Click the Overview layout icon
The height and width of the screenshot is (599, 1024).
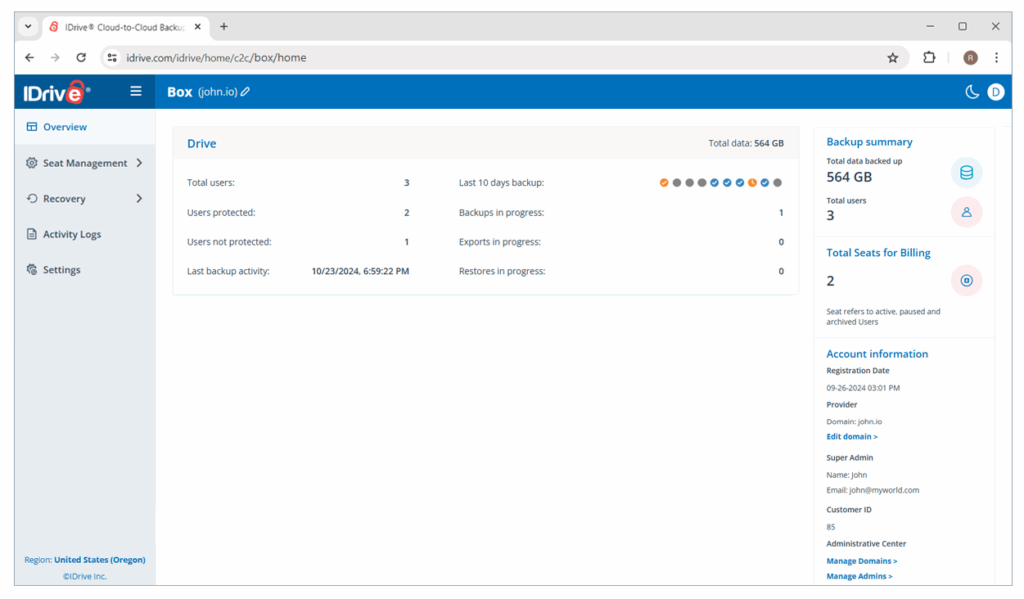pyautogui.click(x=31, y=127)
